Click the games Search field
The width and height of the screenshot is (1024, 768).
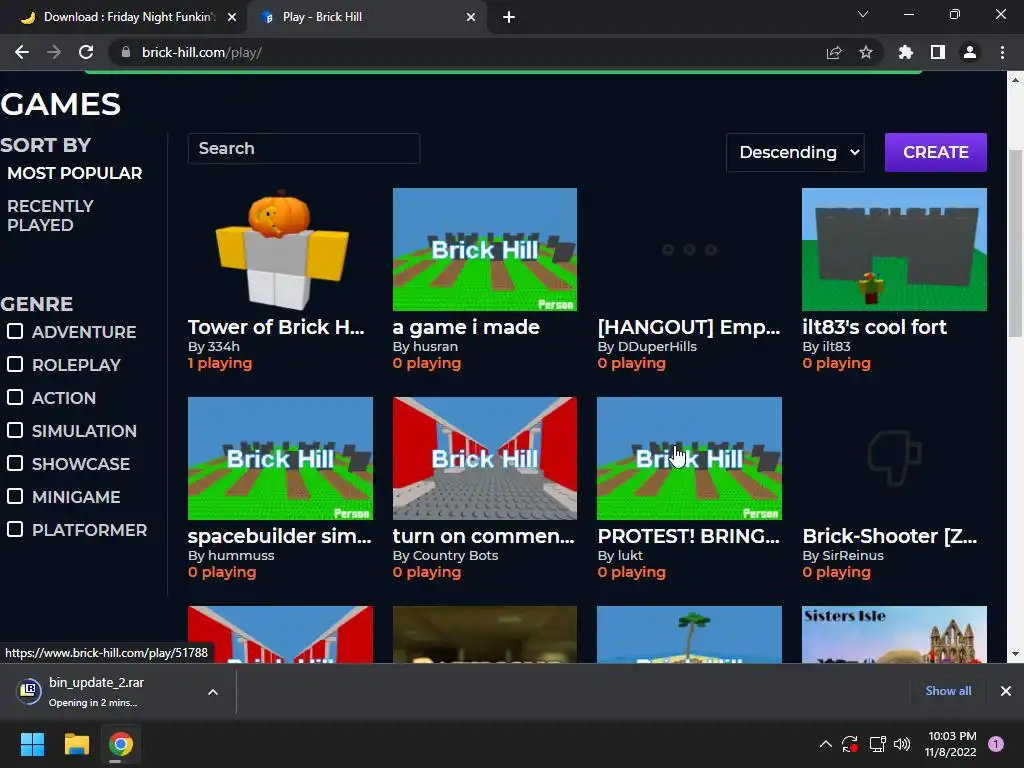(304, 148)
